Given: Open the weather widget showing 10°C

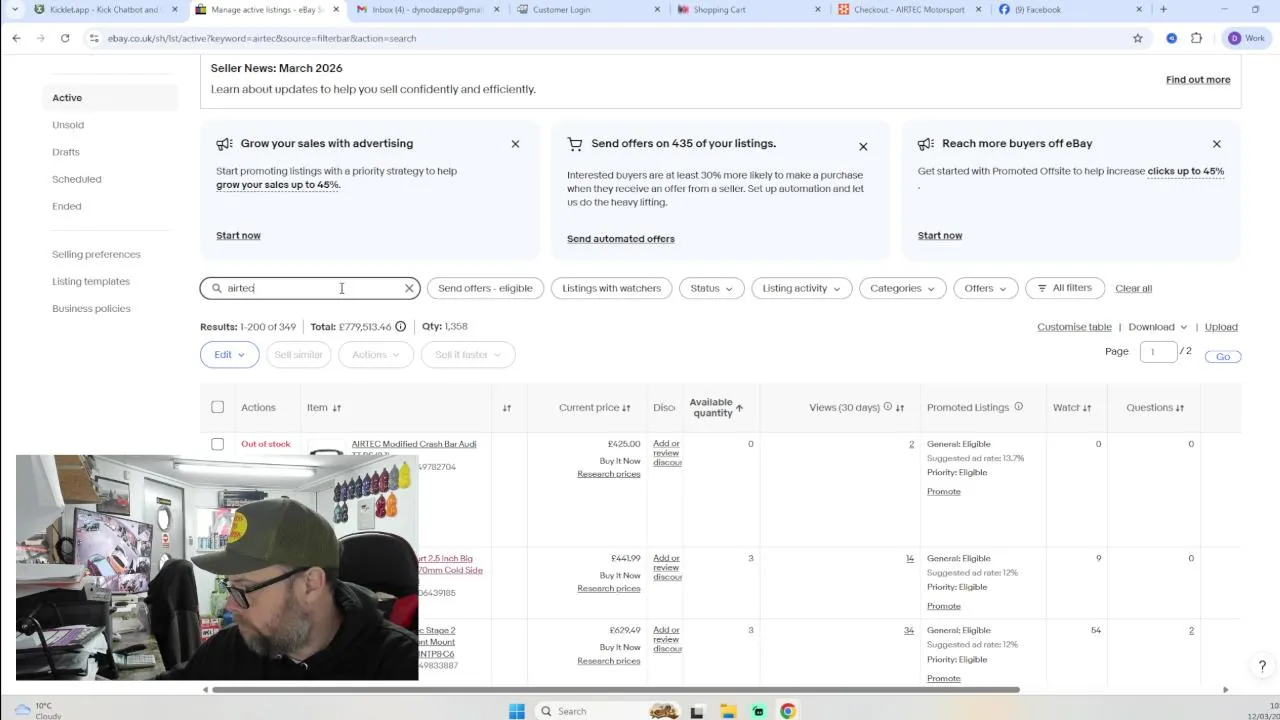Looking at the screenshot, I should [38, 710].
